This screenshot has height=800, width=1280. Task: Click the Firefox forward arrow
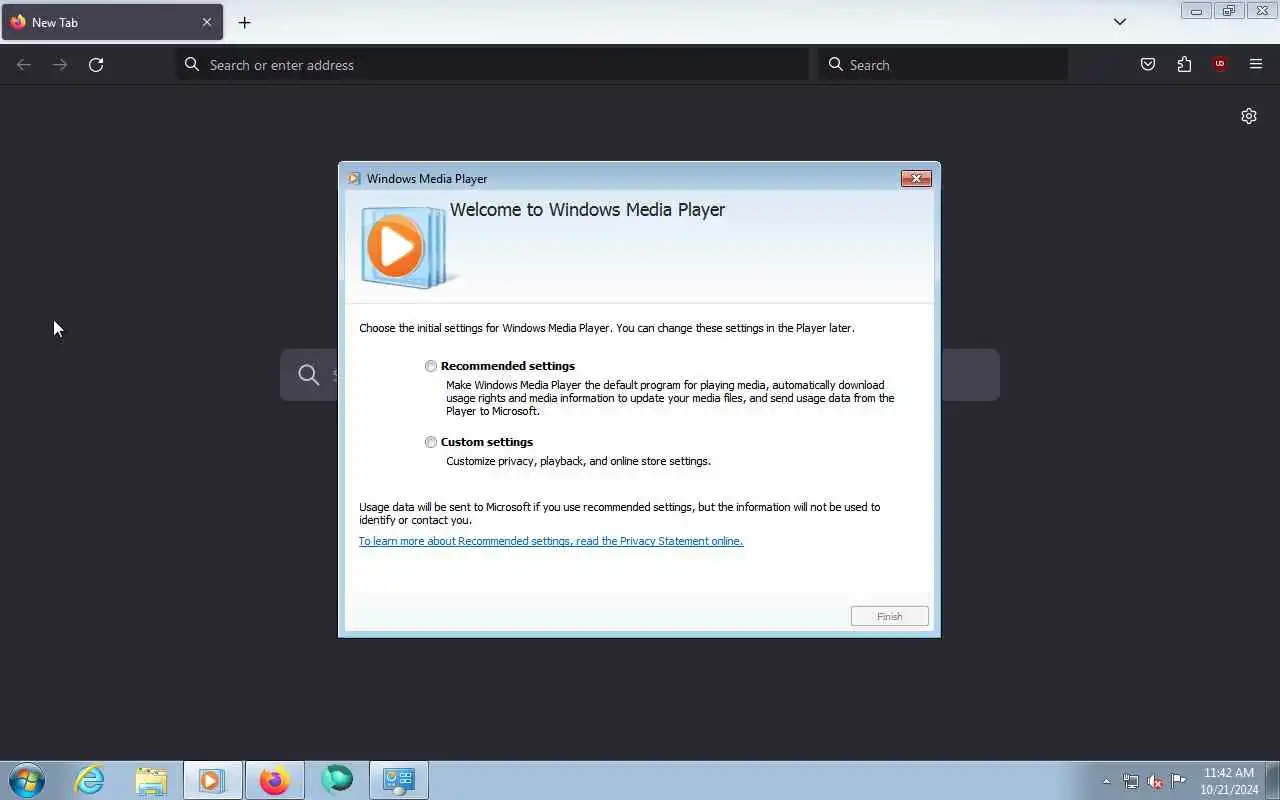pos(60,65)
